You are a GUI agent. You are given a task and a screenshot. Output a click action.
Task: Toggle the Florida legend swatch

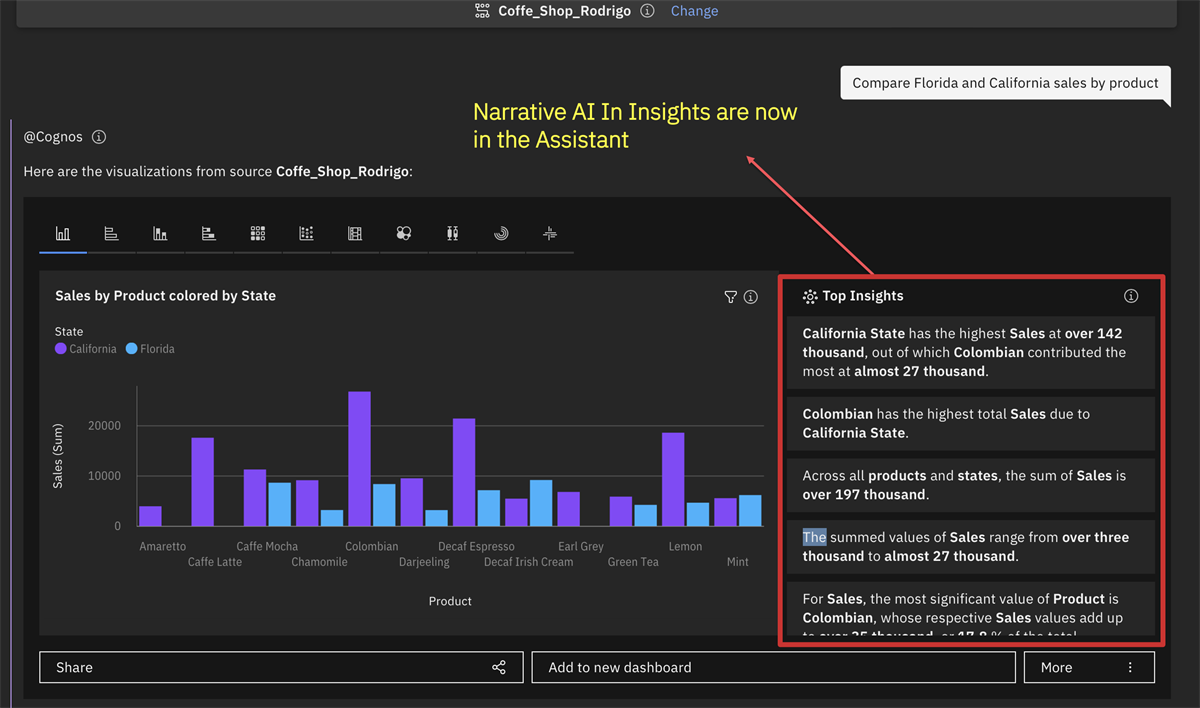tap(132, 348)
